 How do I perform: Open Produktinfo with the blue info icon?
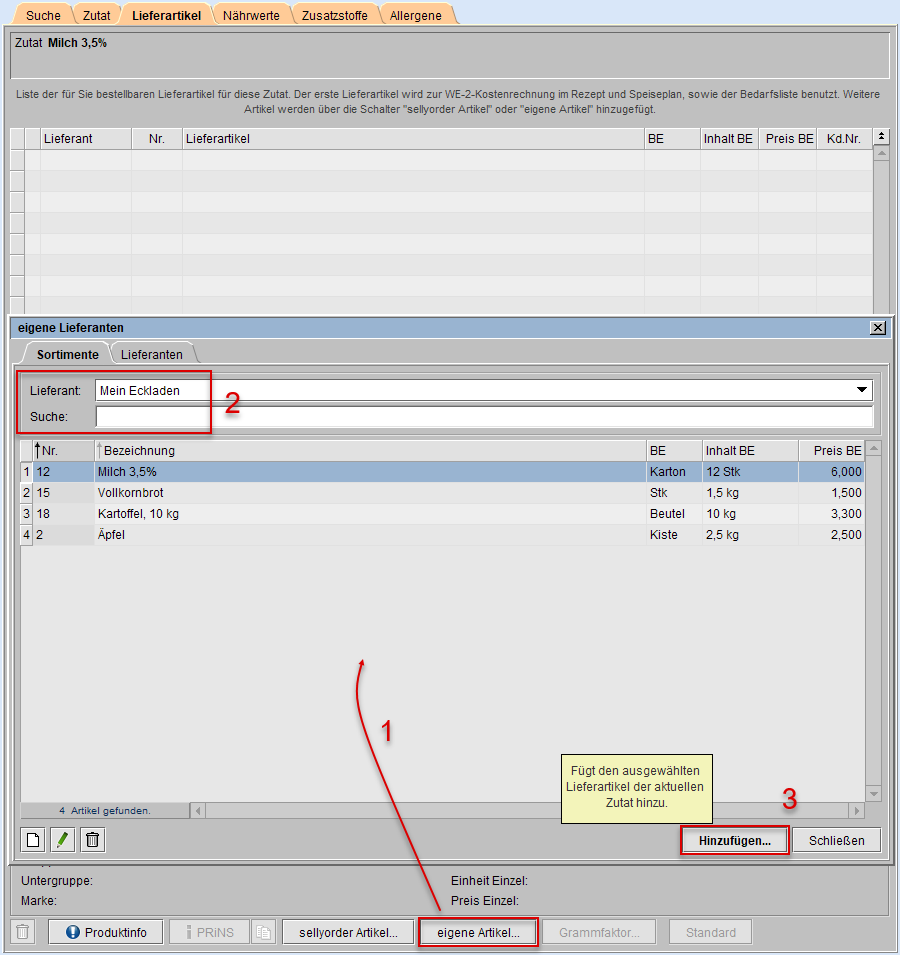[105, 932]
